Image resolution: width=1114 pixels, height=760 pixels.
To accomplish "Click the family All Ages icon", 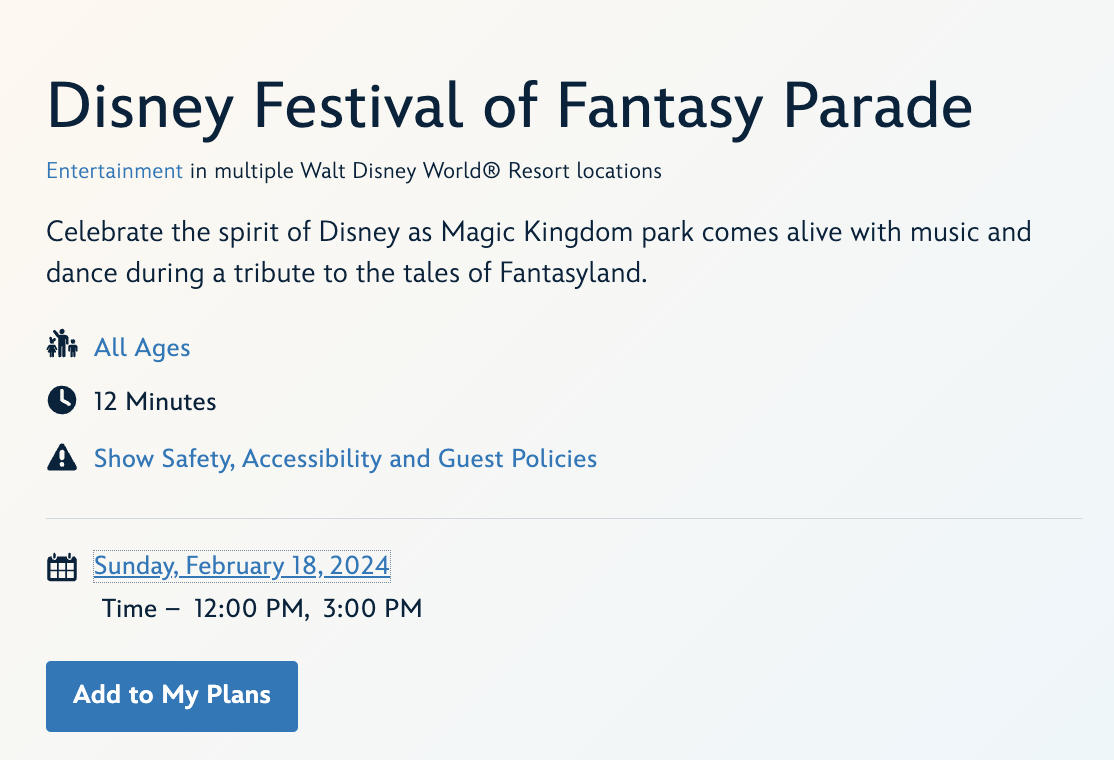I will pos(62,346).
